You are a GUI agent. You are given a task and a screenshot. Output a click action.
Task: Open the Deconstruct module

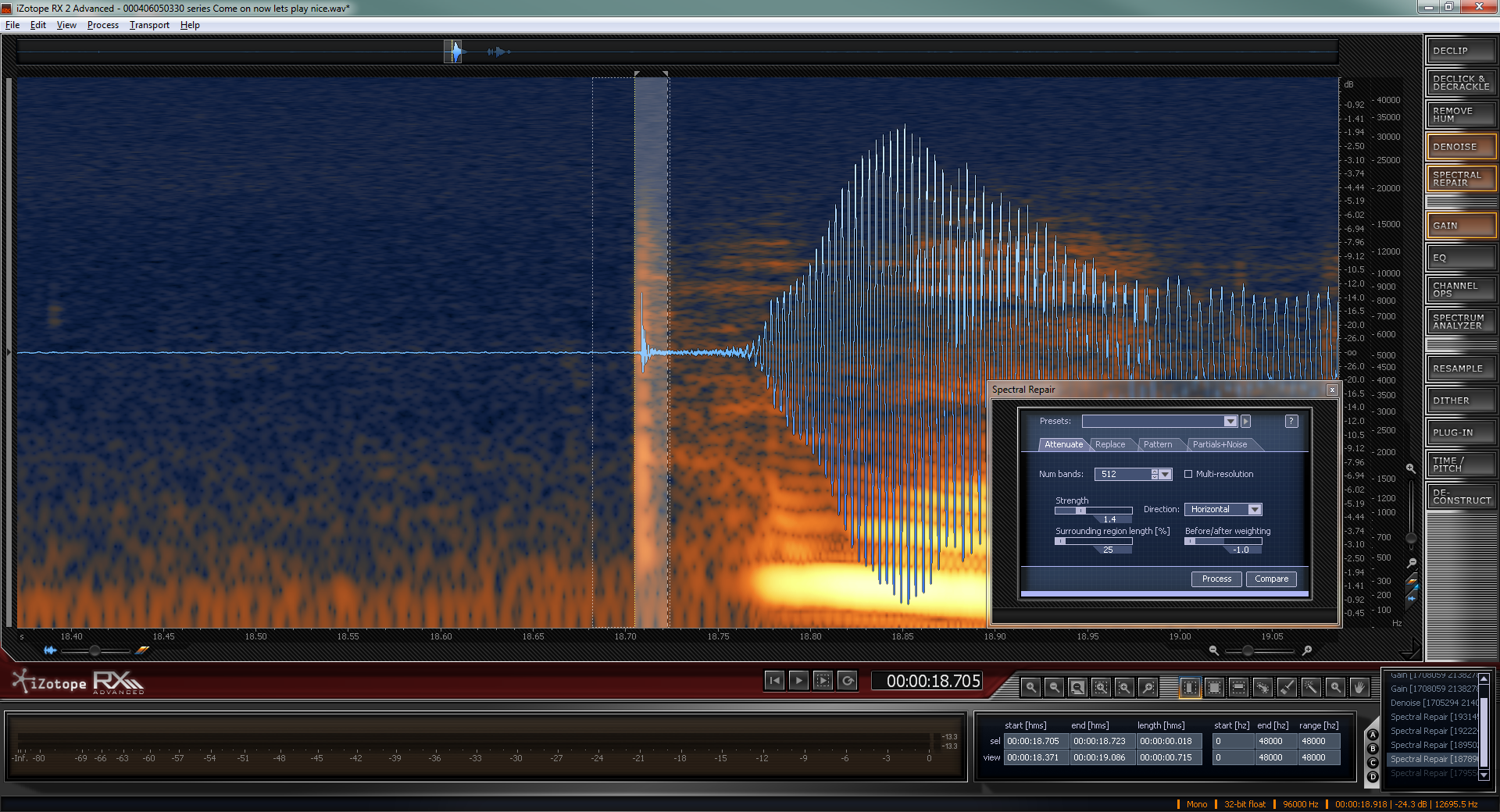1461,497
